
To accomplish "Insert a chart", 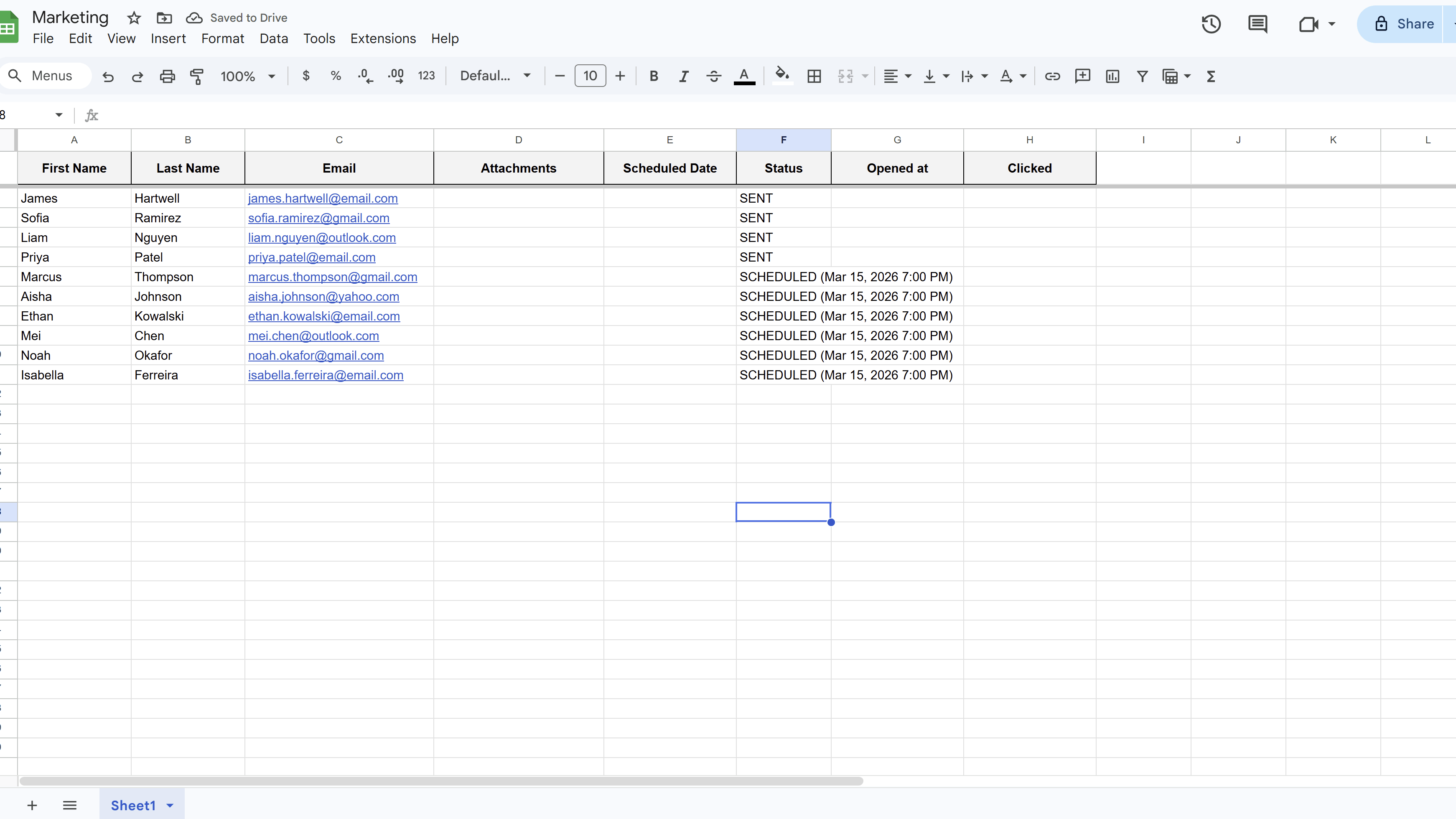I will tap(1112, 76).
